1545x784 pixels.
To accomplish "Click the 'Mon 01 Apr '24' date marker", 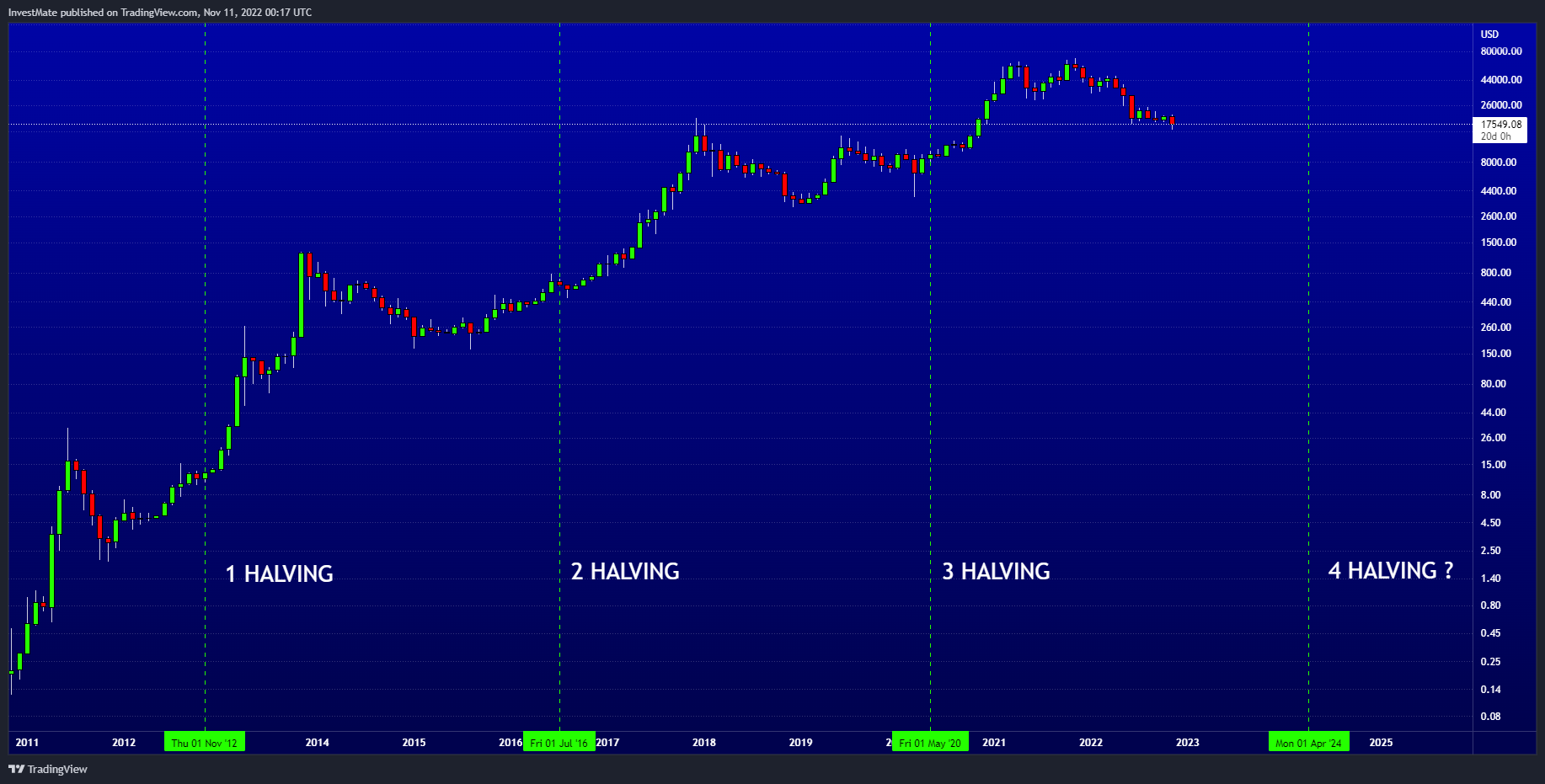I will [x=1308, y=742].
